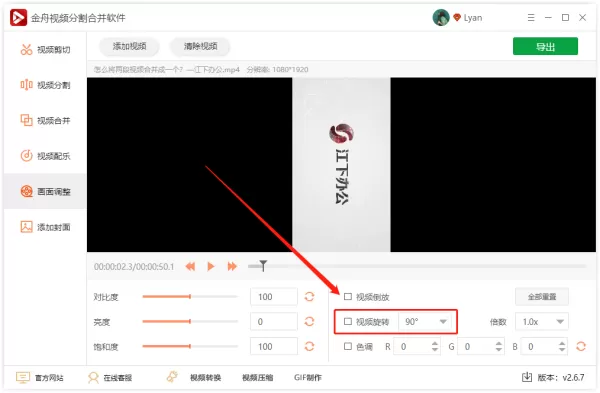Enable the 色调 checkbox
Viewport: 600px width, 393px height.
pos(348,346)
